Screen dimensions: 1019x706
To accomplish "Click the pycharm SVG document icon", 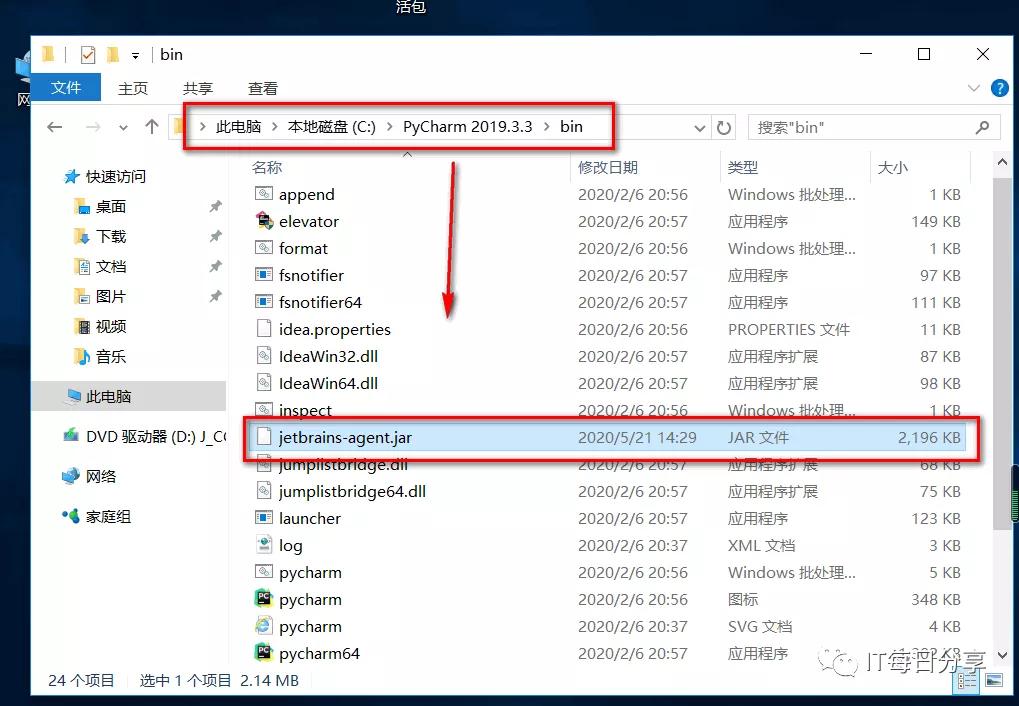I will click(x=263, y=626).
